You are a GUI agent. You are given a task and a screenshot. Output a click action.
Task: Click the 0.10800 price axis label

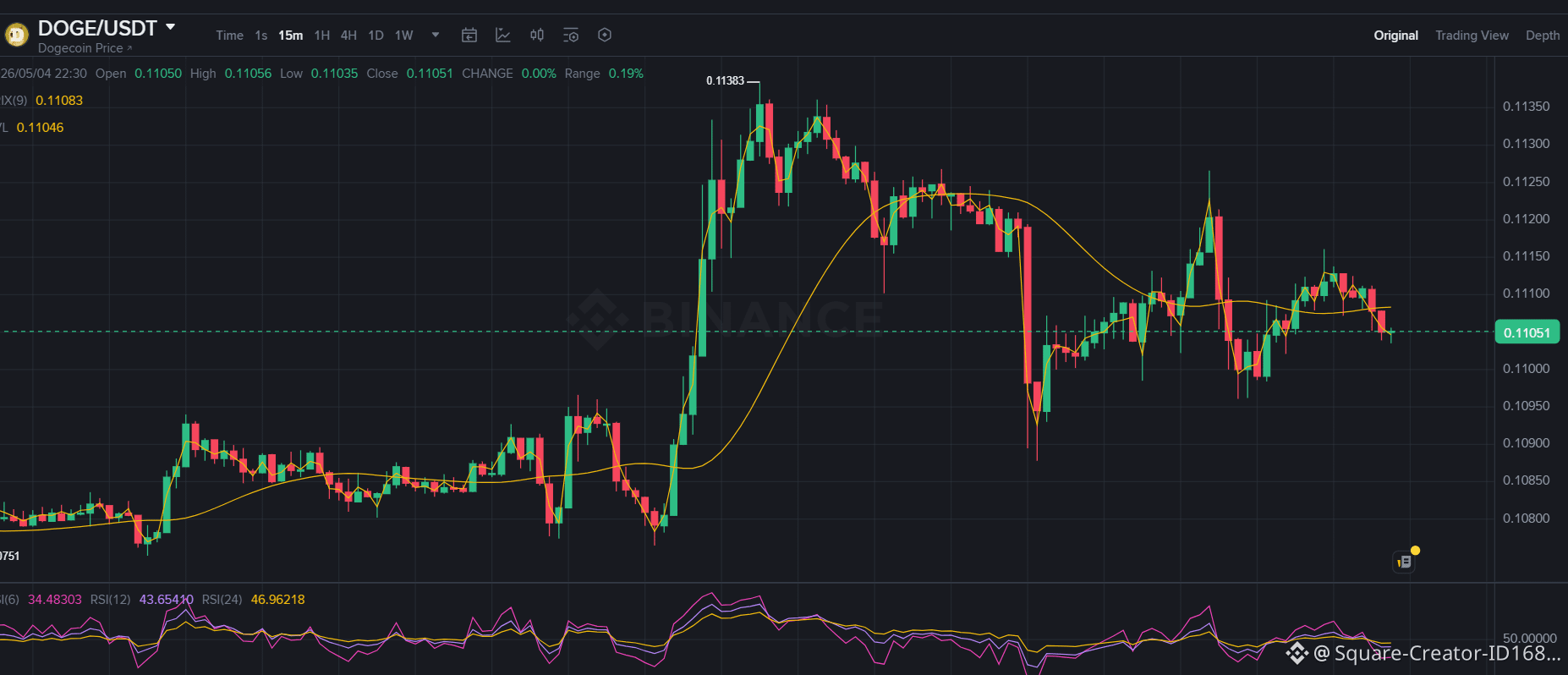tap(1526, 519)
